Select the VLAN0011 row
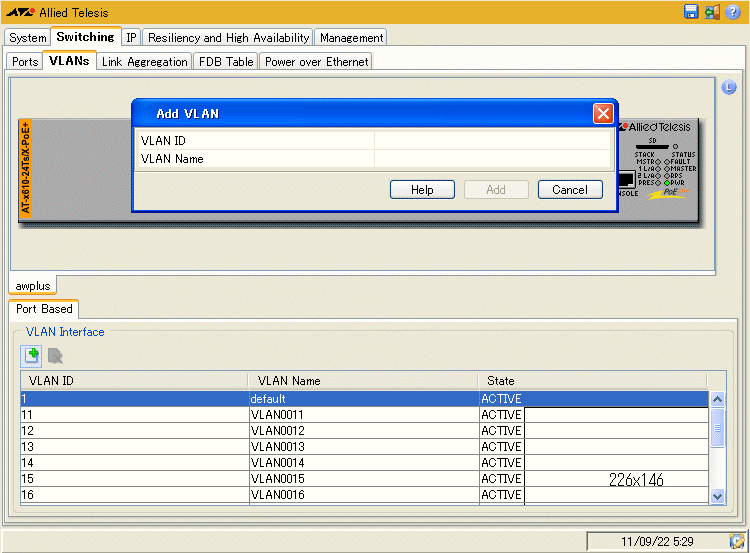Screen dimensions: 750x553 coord(364,415)
